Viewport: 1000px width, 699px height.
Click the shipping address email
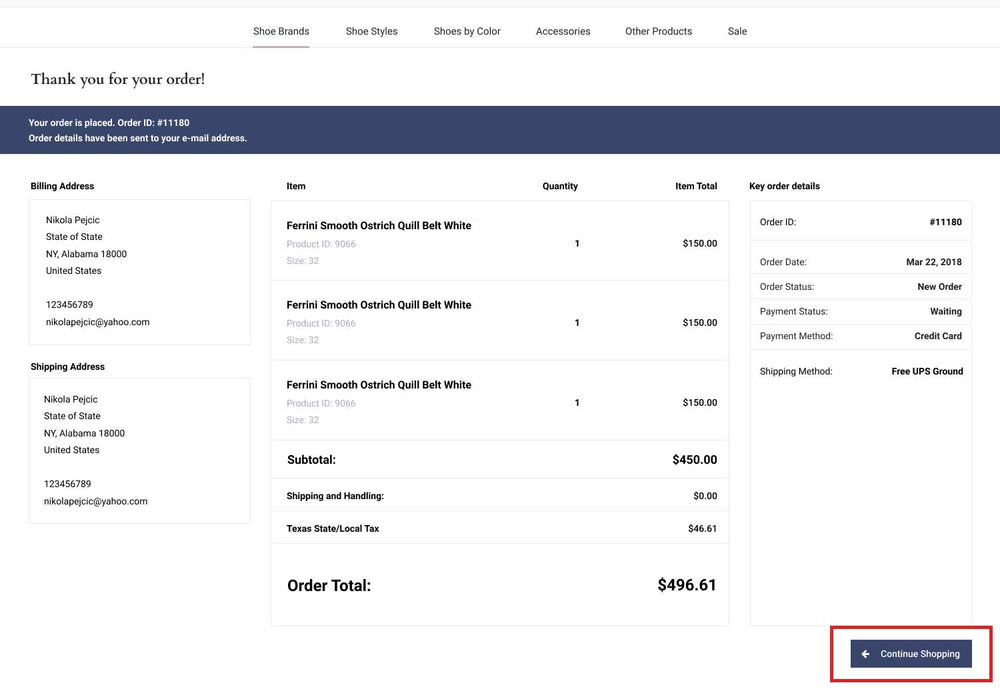[96, 501]
